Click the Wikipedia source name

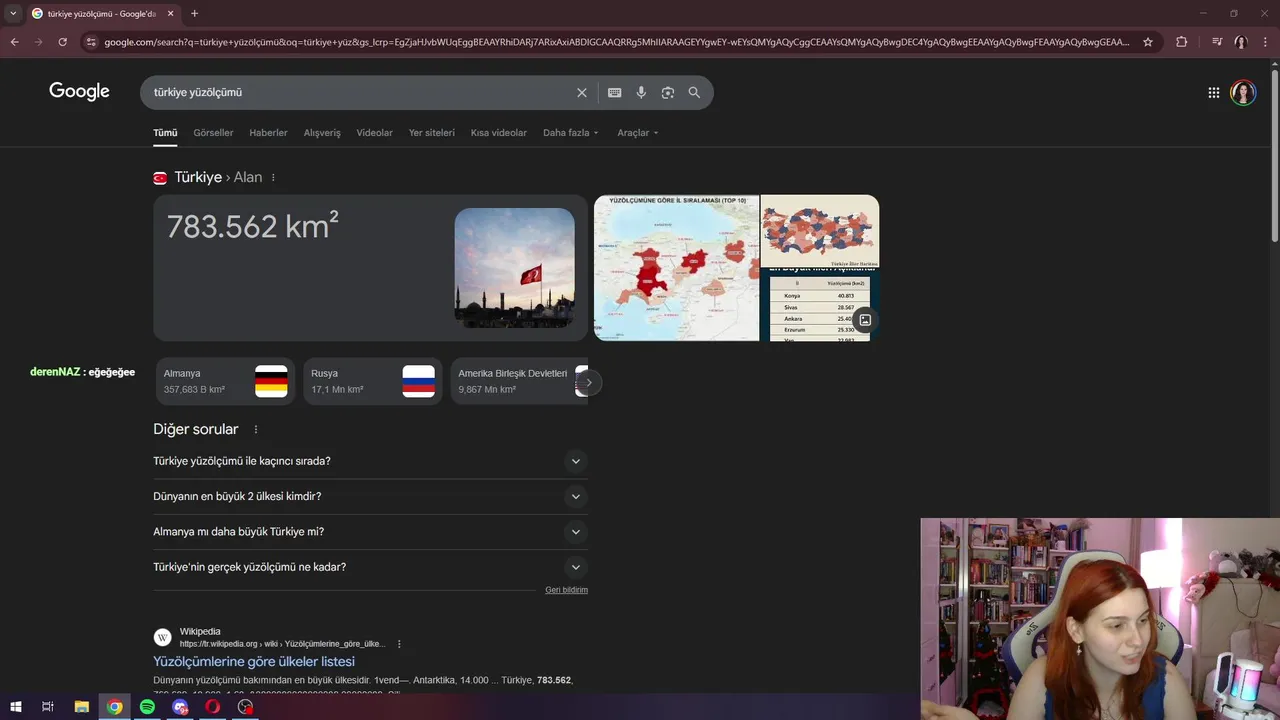coord(200,632)
